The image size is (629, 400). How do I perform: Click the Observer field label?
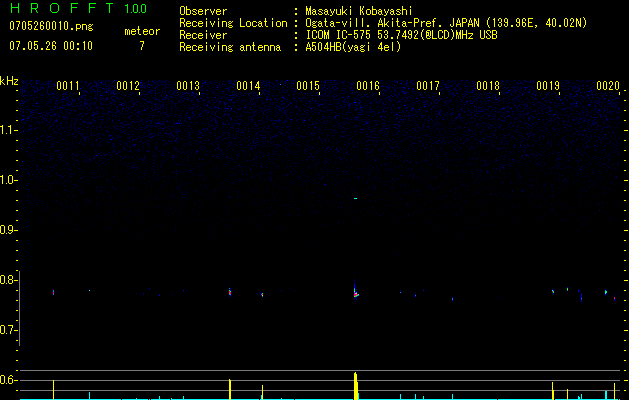tap(203, 11)
